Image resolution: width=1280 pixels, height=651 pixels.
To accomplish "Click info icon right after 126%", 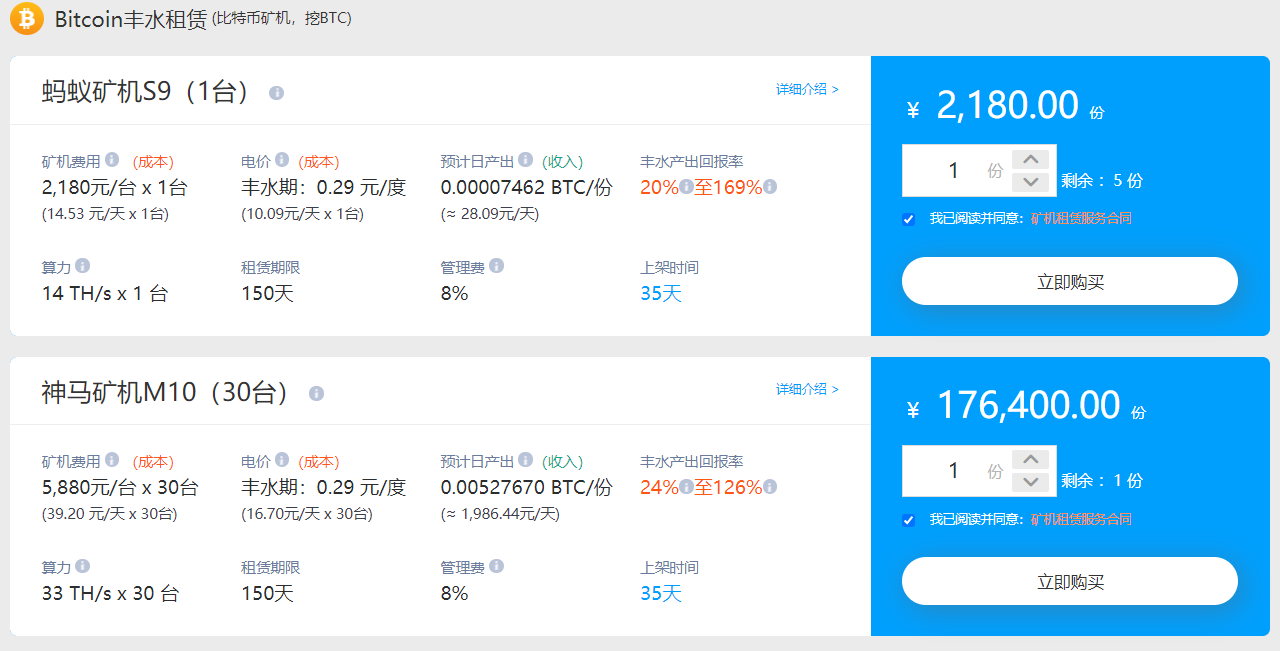I will click(770, 487).
